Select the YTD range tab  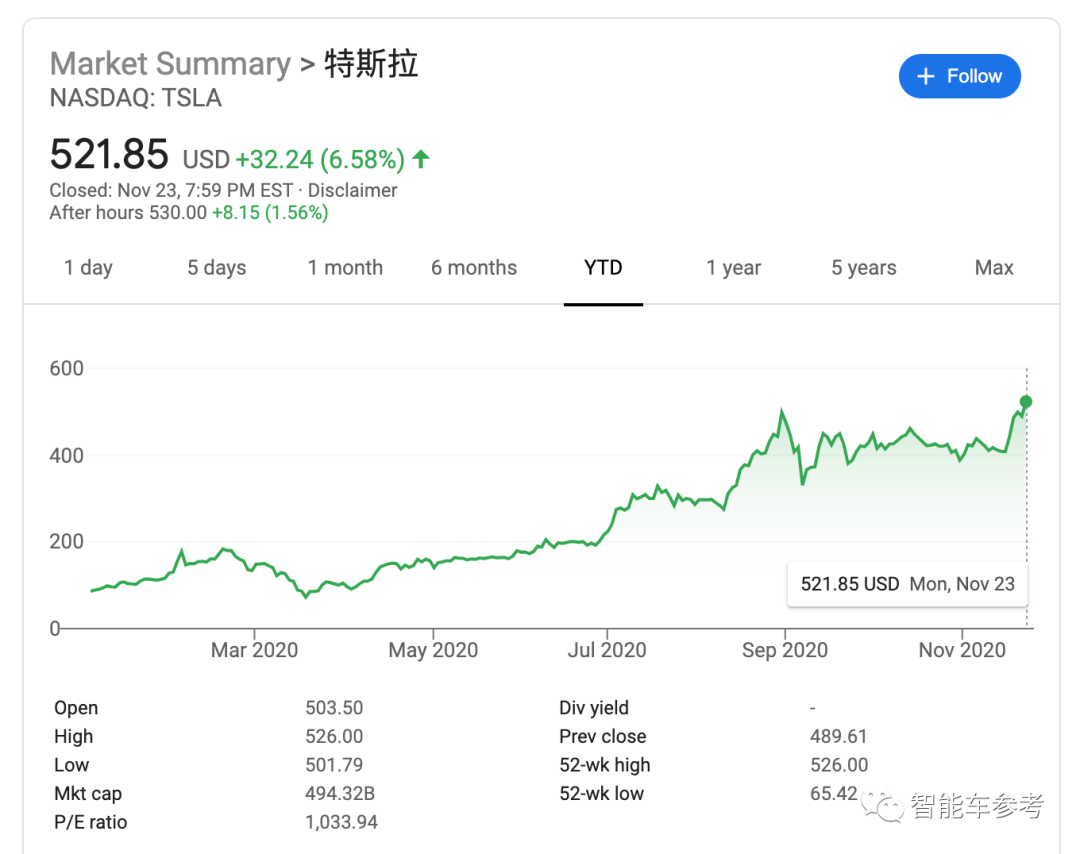[x=603, y=267]
